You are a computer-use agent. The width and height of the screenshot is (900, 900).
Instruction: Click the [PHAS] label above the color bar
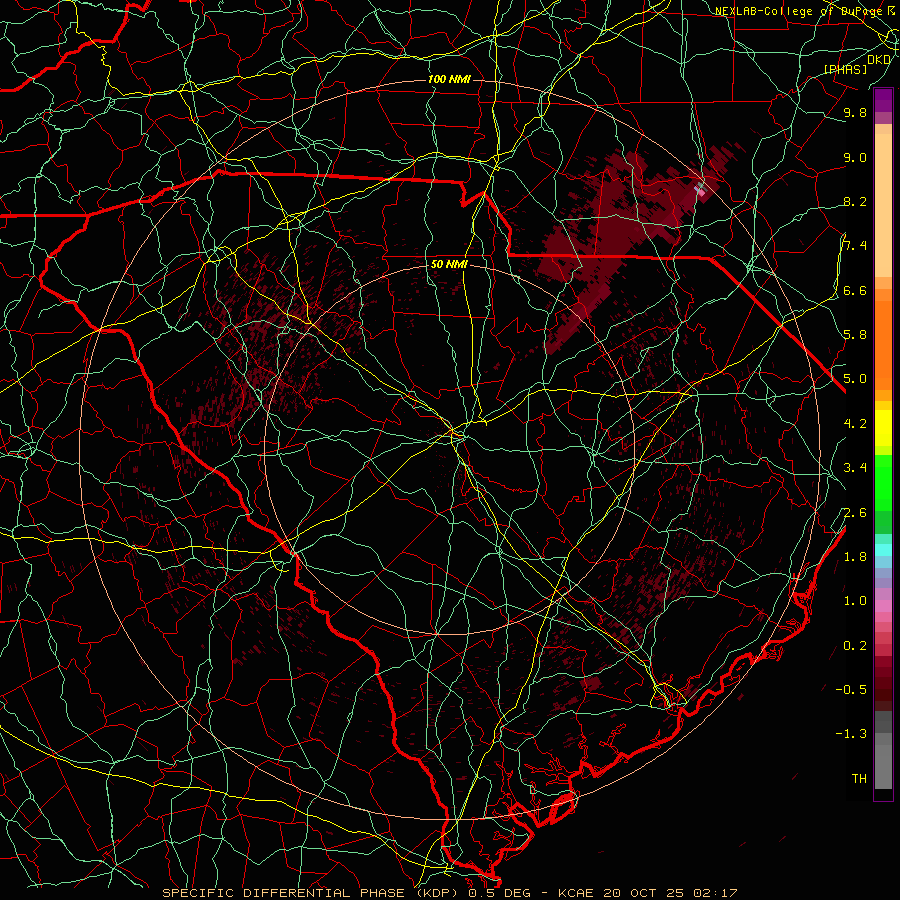(x=846, y=69)
